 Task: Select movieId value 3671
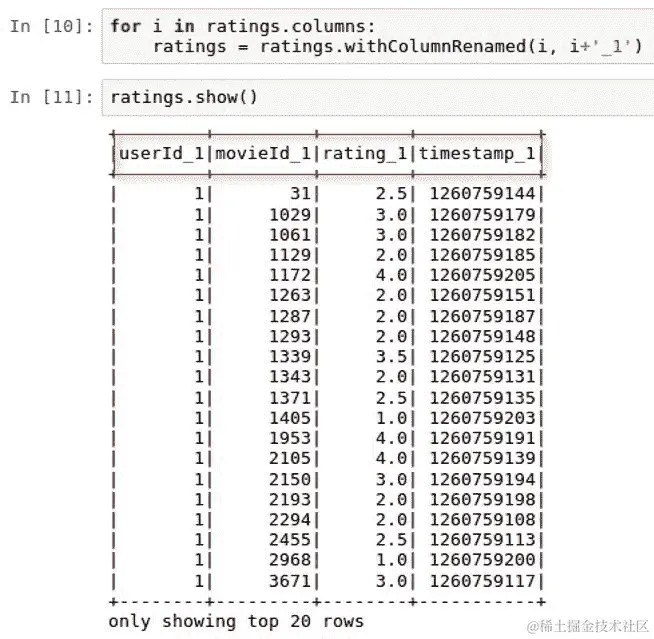click(x=290, y=581)
